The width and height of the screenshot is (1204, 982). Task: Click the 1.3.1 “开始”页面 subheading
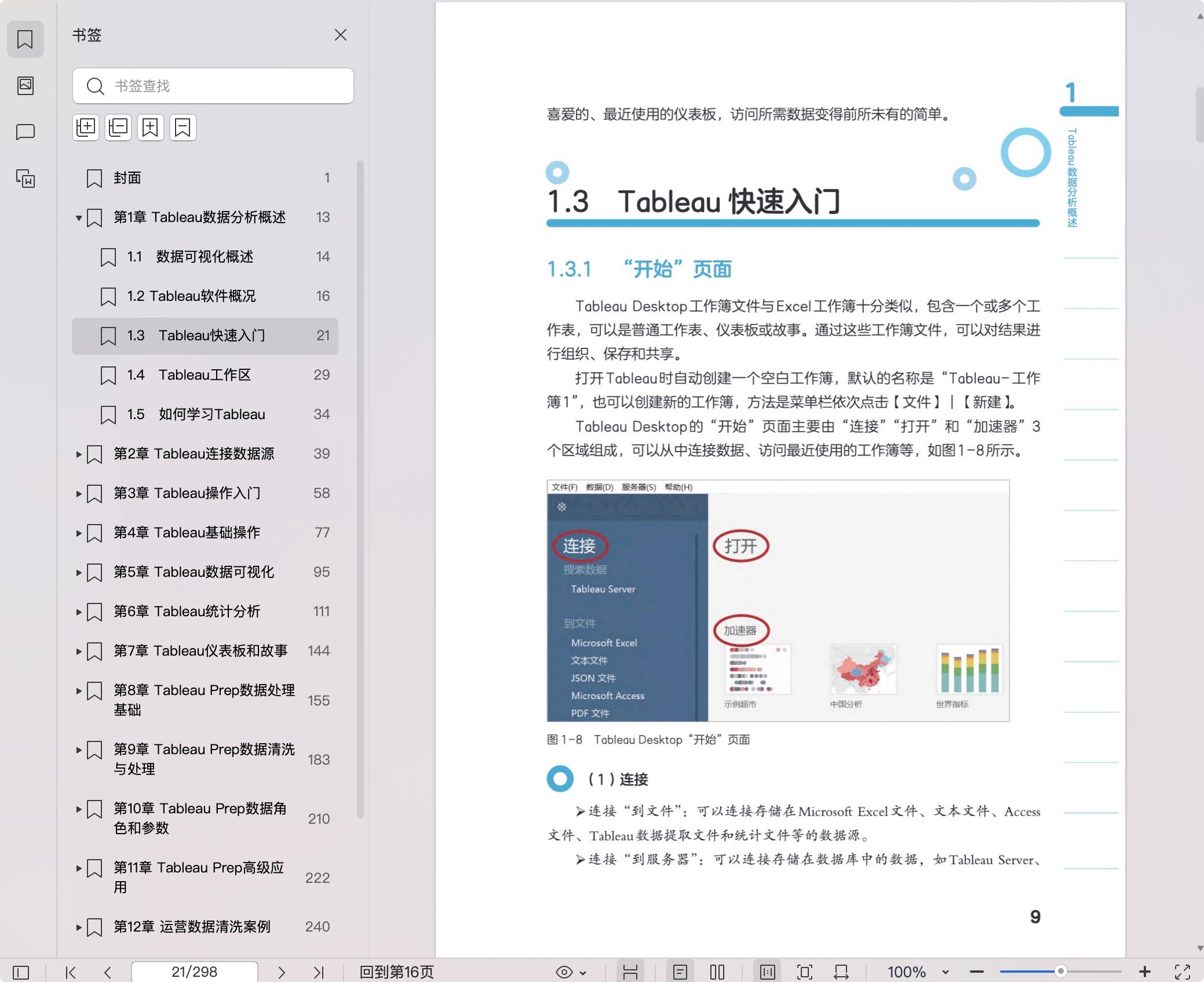pos(640,269)
